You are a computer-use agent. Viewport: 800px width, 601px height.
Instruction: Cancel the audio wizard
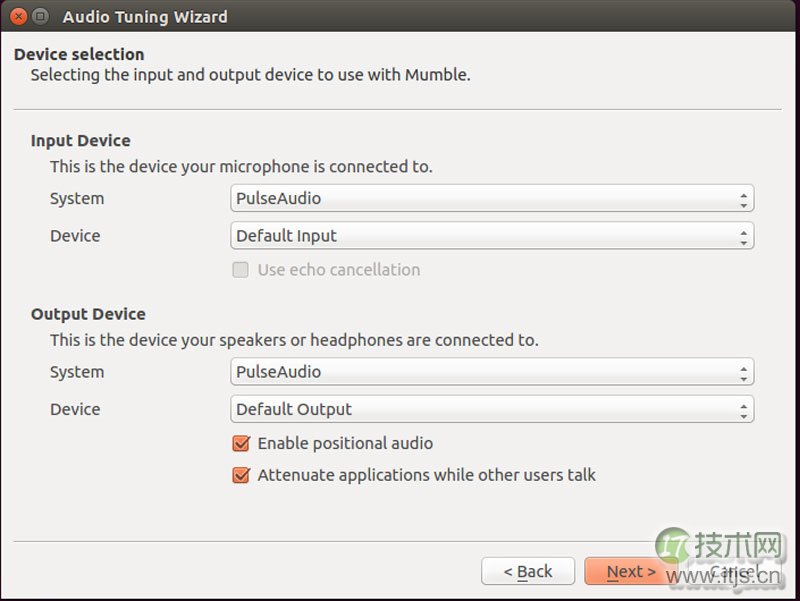[x=734, y=571]
